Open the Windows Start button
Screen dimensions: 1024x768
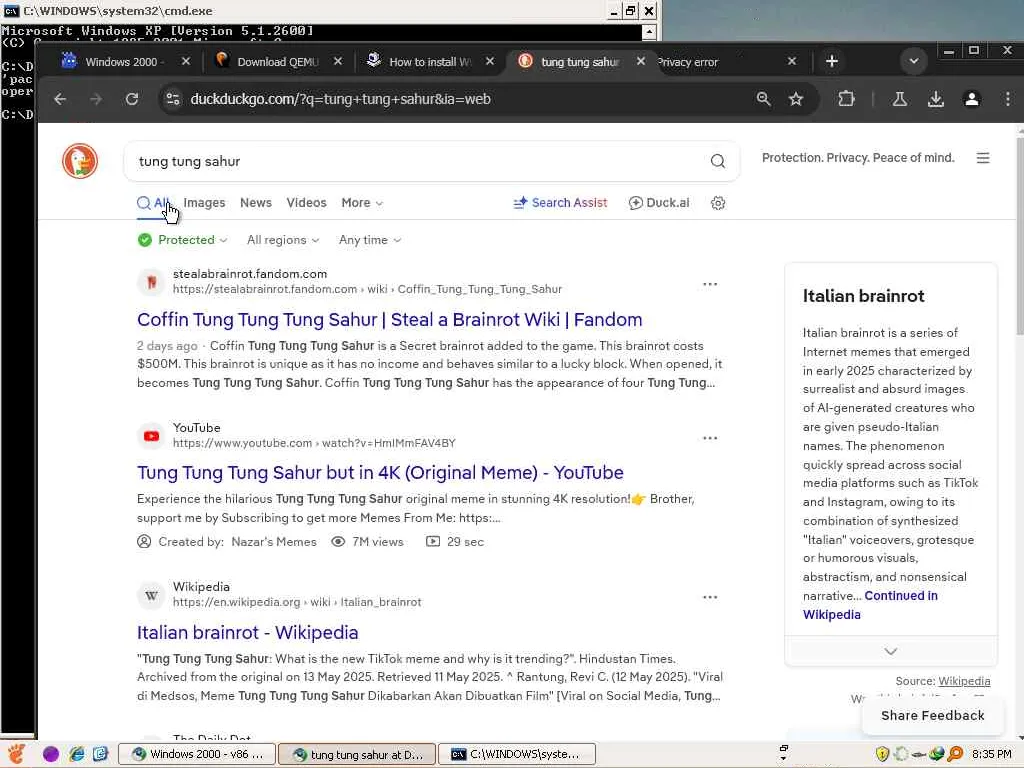tap(16, 754)
